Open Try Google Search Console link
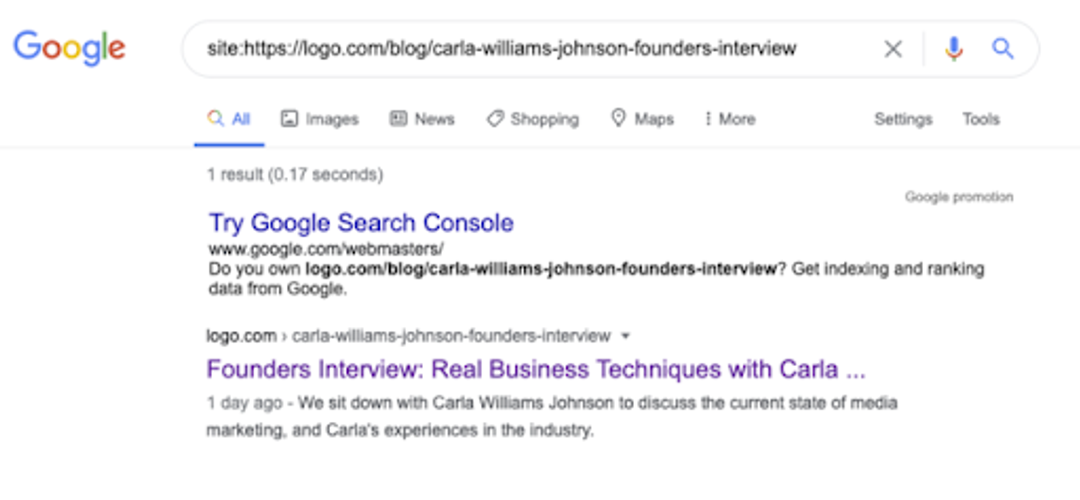This screenshot has width=1080, height=500. (361, 223)
